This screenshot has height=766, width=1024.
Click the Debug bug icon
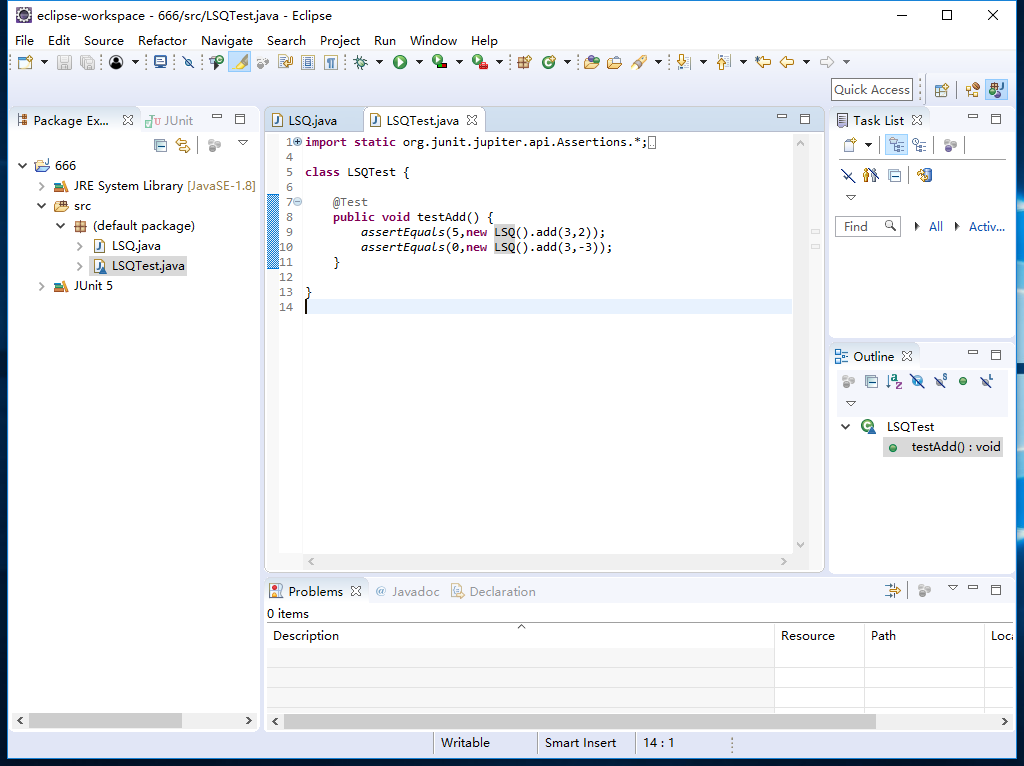[360, 62]
